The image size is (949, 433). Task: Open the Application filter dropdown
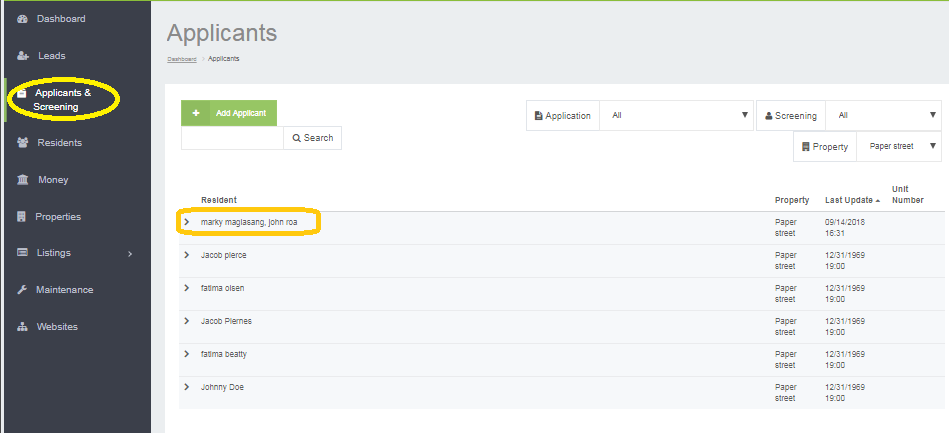pos(678,116)
